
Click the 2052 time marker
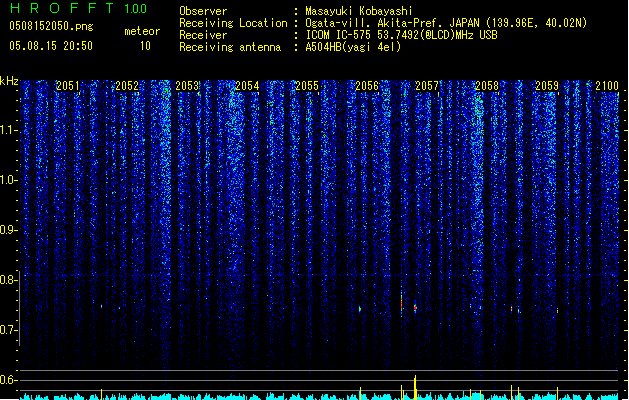click(x=127, y=85)
